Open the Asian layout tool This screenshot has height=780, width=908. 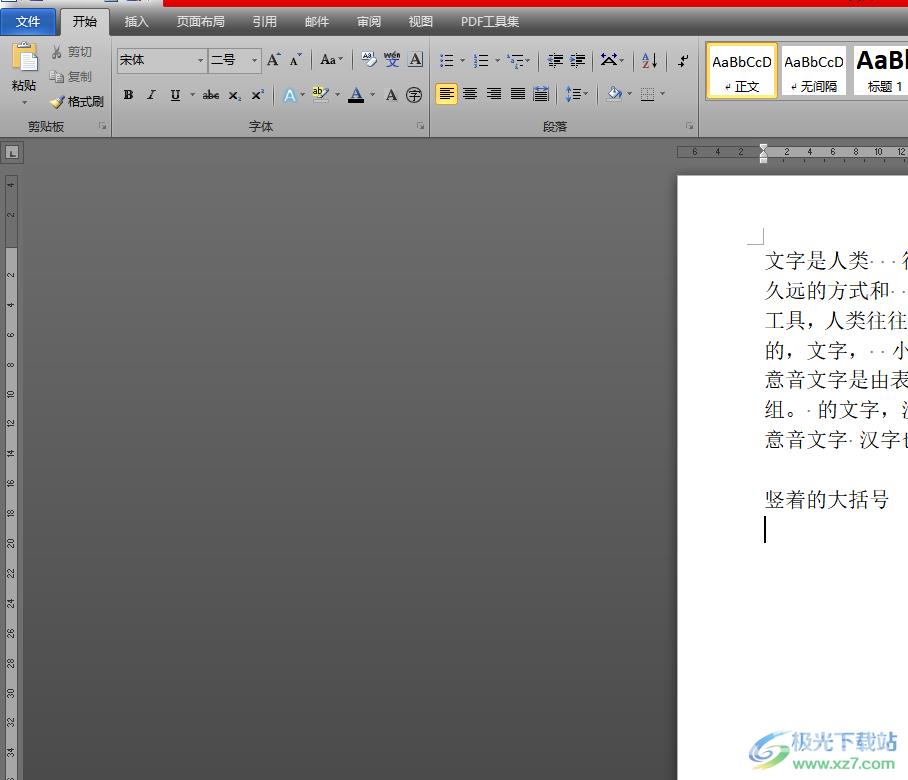[x=609, y=60]
